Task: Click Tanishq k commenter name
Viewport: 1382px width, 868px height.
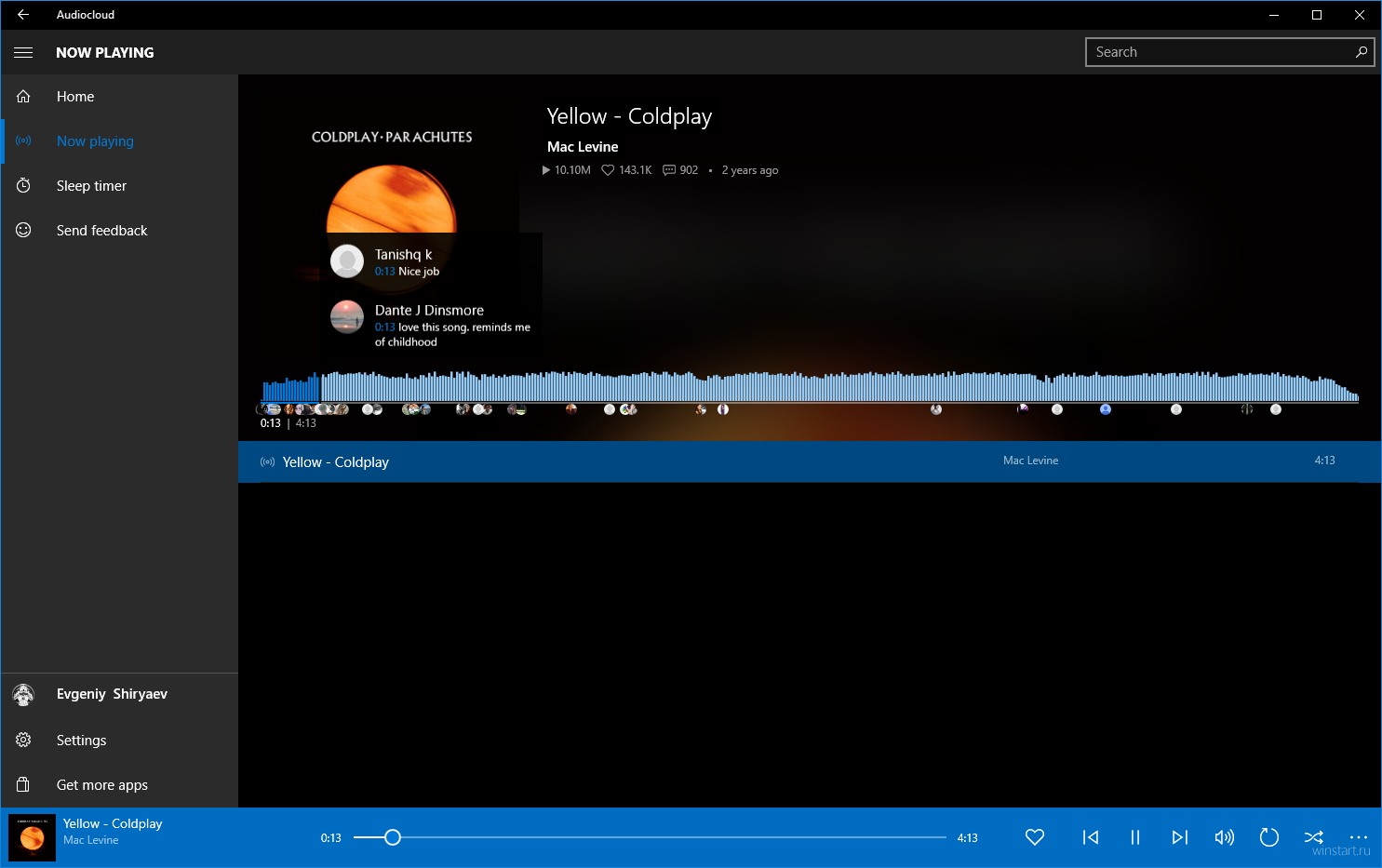Action: coord(403,254)
